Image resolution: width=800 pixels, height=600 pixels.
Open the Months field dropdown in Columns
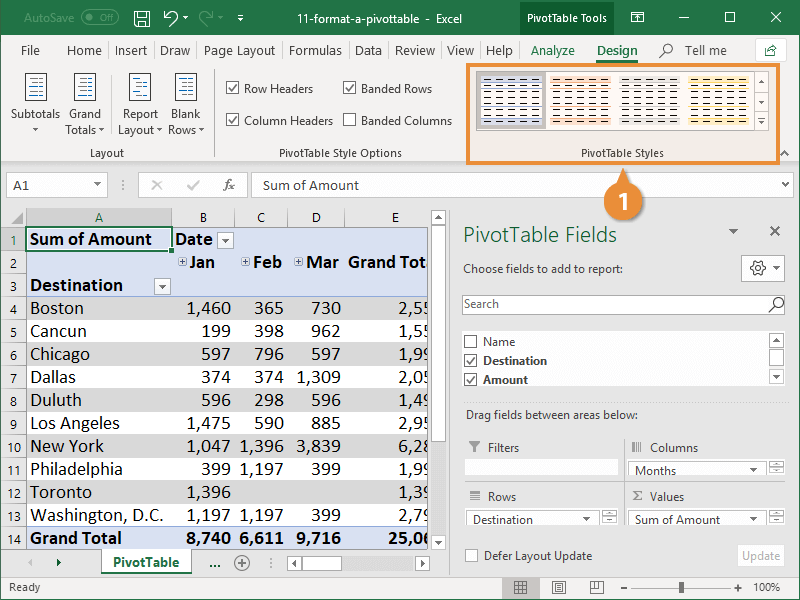click(x=754, y=470)
